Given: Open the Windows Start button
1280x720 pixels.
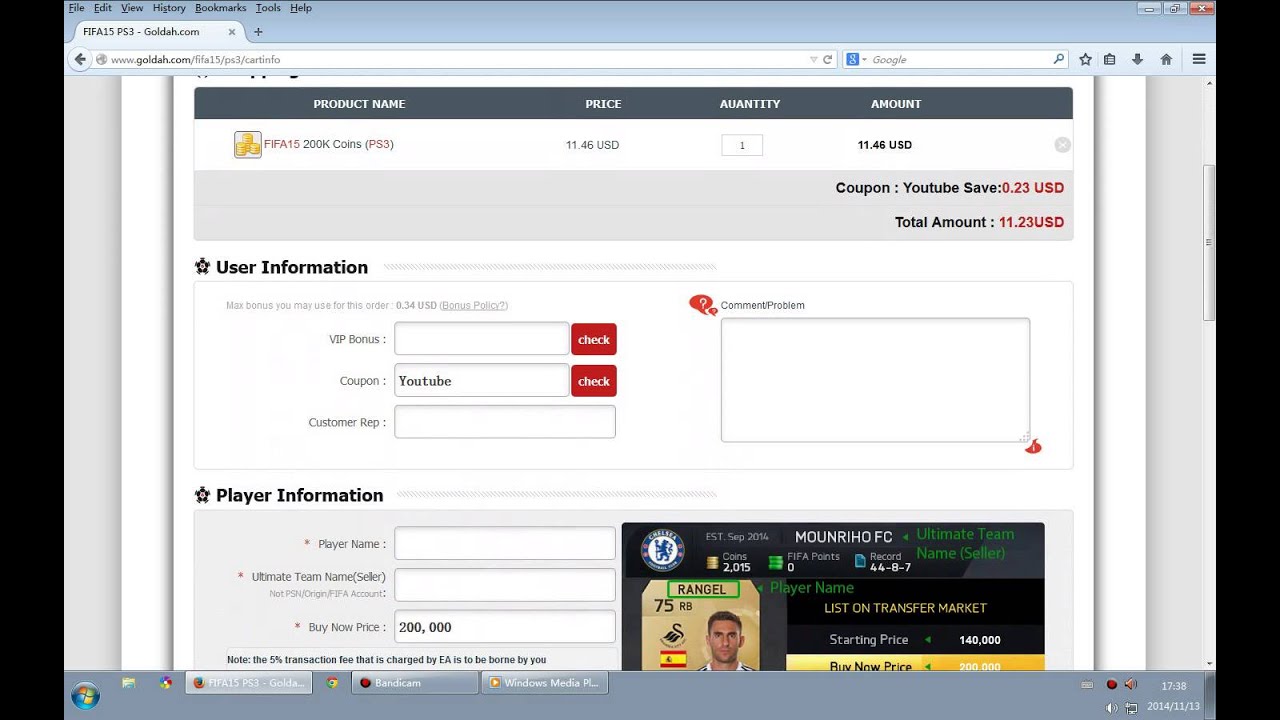Looking at the screenshot, I should pos(85,695).
